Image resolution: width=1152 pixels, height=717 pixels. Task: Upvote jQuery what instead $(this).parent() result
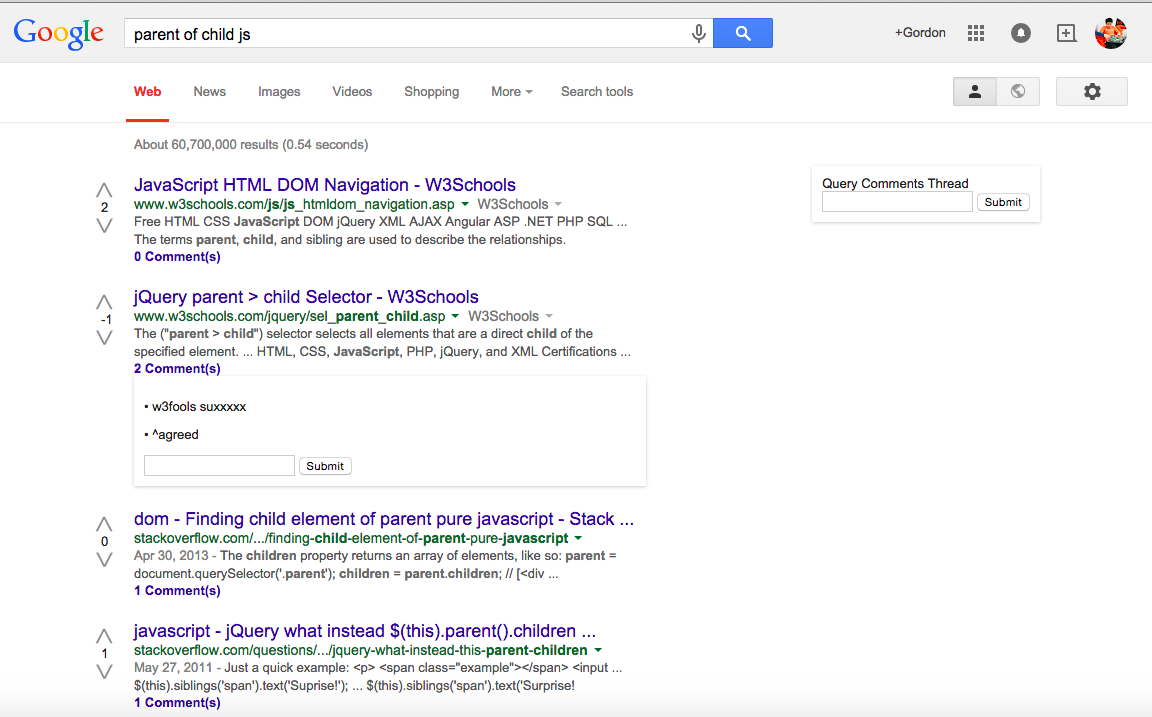(104, 635)
